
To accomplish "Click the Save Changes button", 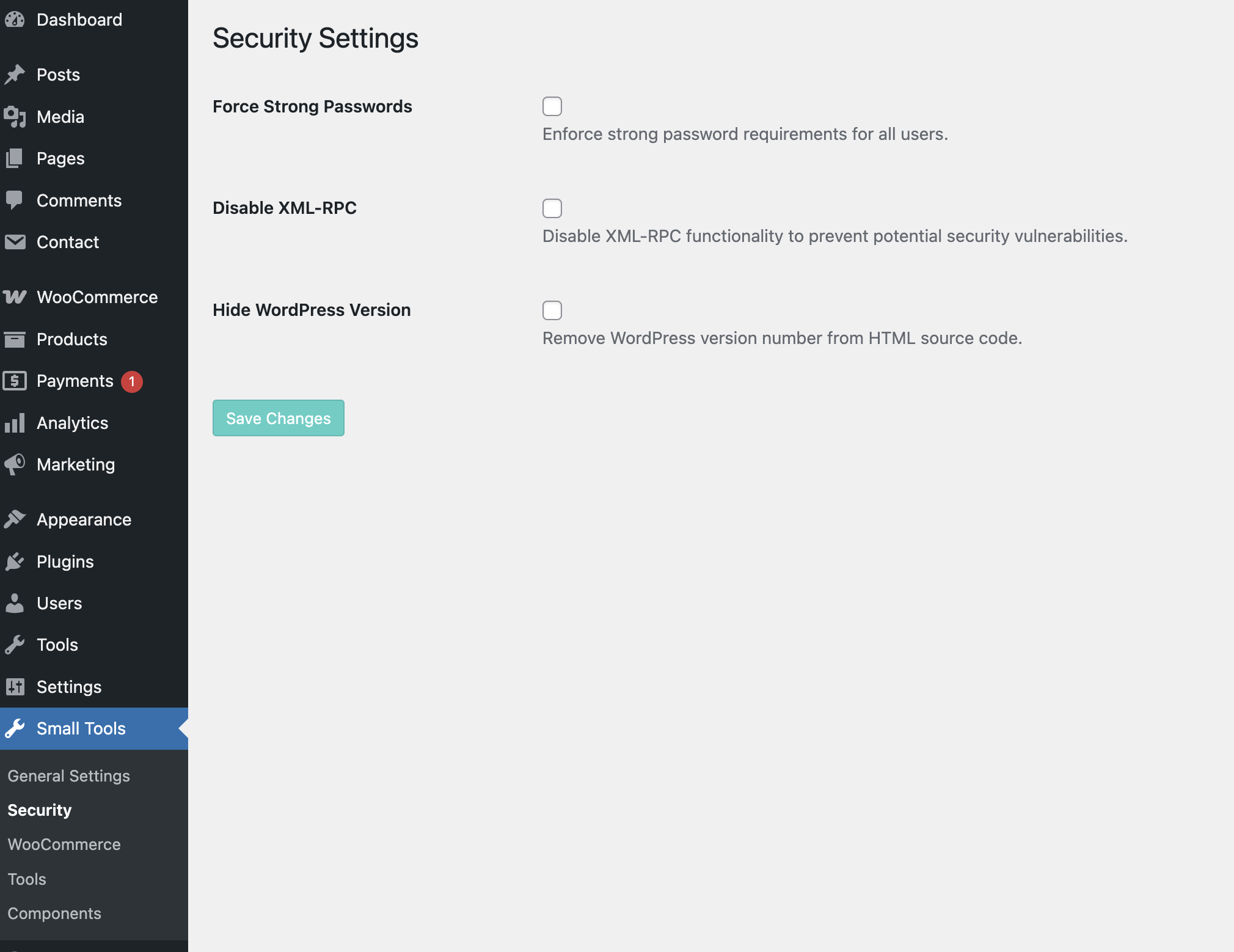I will 279,418.
